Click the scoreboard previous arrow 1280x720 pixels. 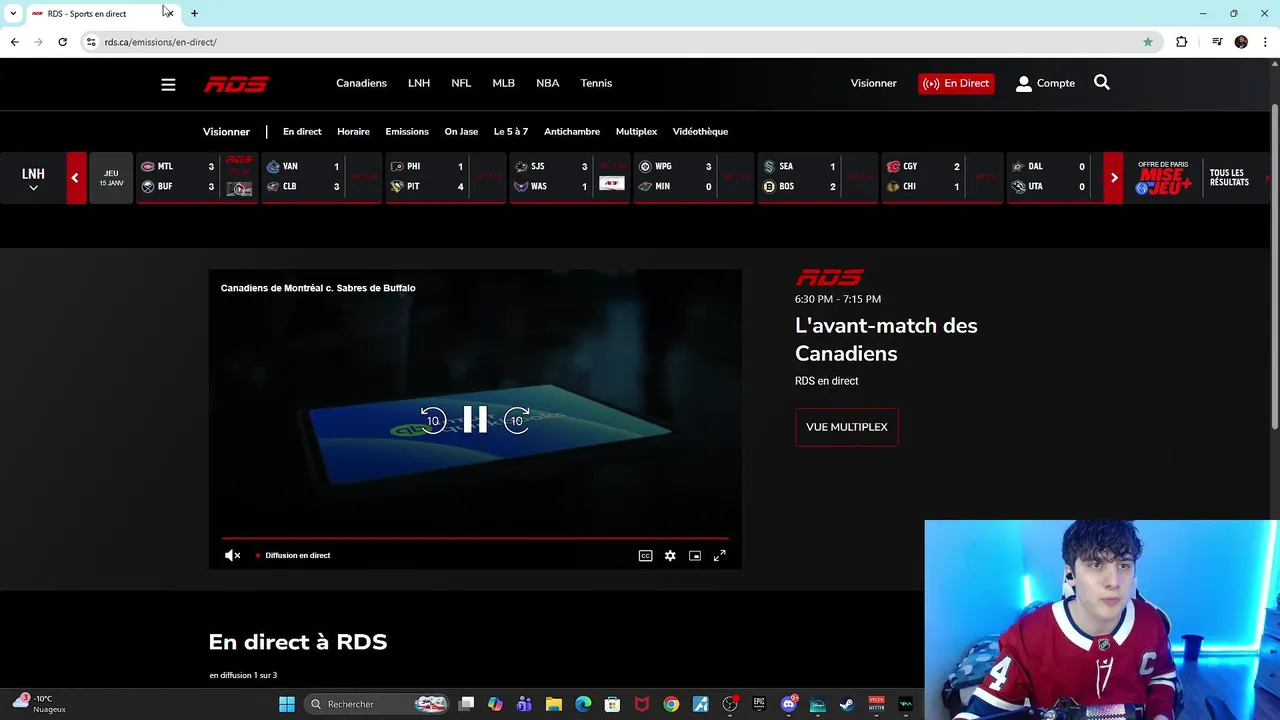[x=75, y=178]
